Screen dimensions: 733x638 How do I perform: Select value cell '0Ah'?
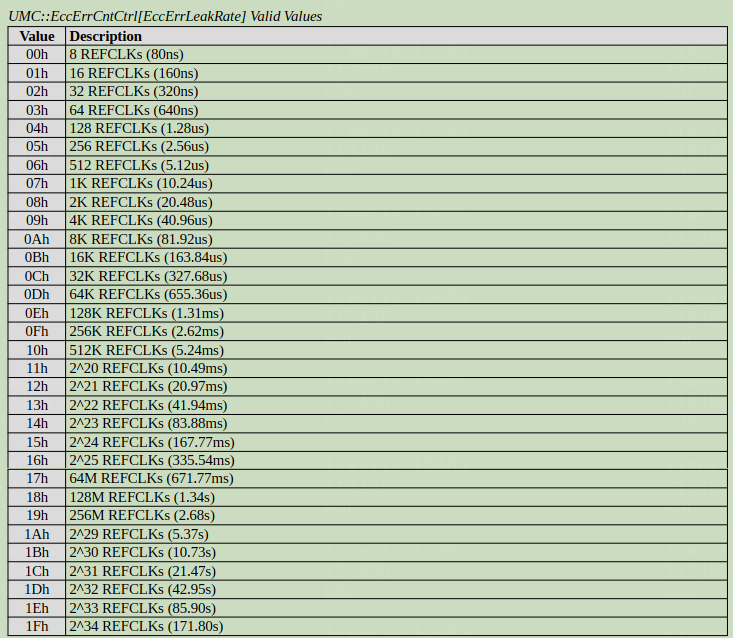[x=37, y=239]
